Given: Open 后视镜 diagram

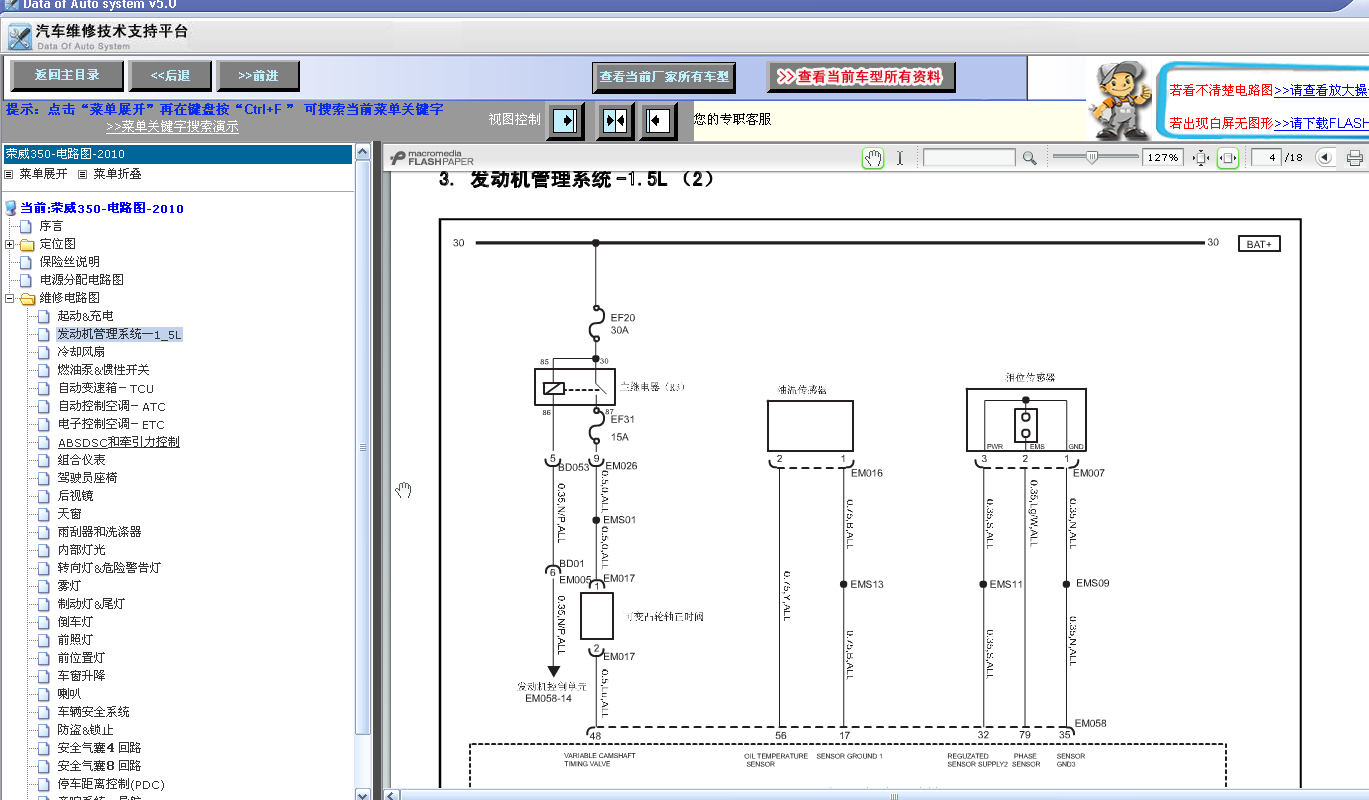Looking at the screenshot, I should point(75,496).
